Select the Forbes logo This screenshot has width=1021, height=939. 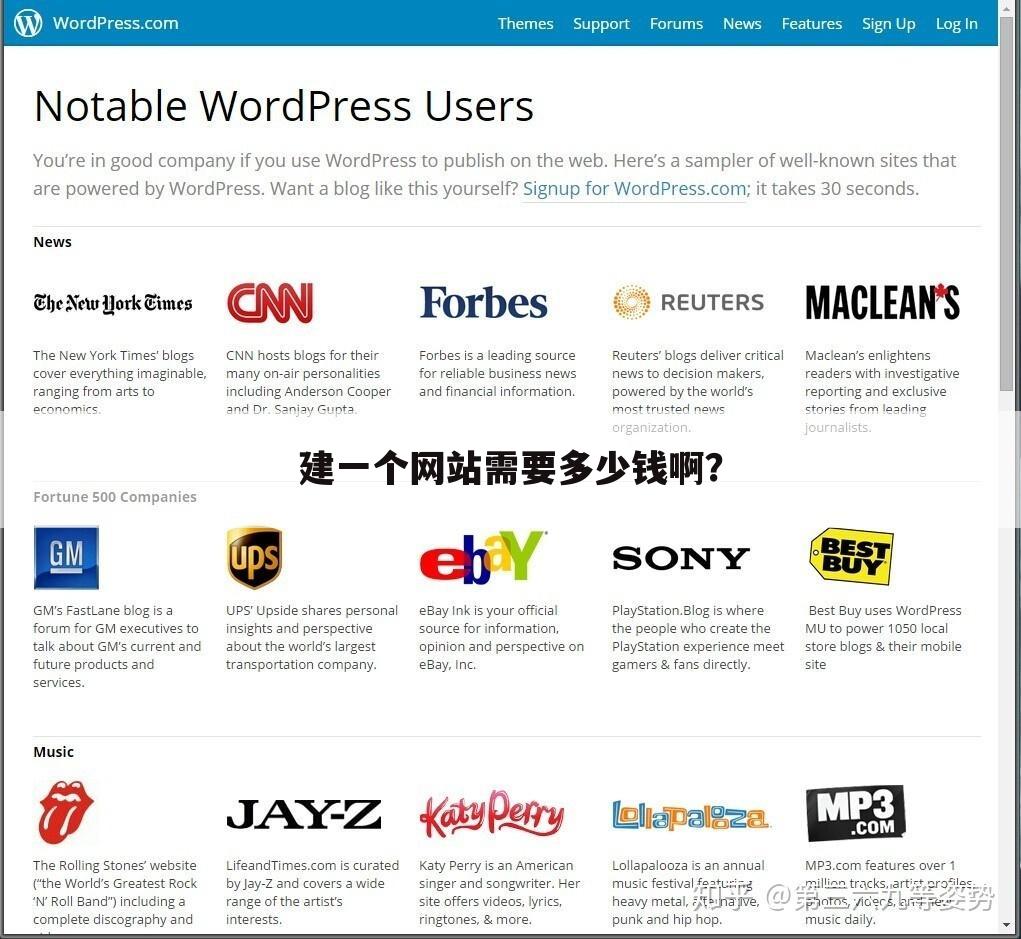(x=483, y=302)
